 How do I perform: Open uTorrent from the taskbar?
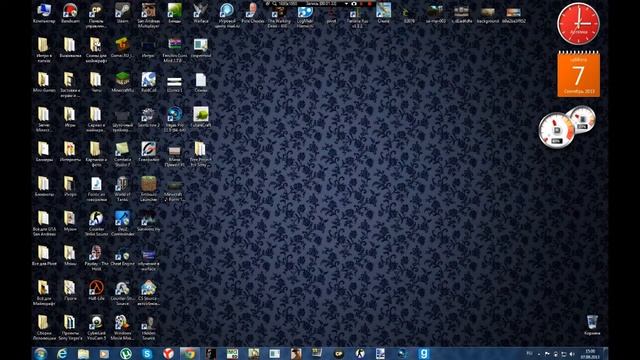click(x=126, y=353)
